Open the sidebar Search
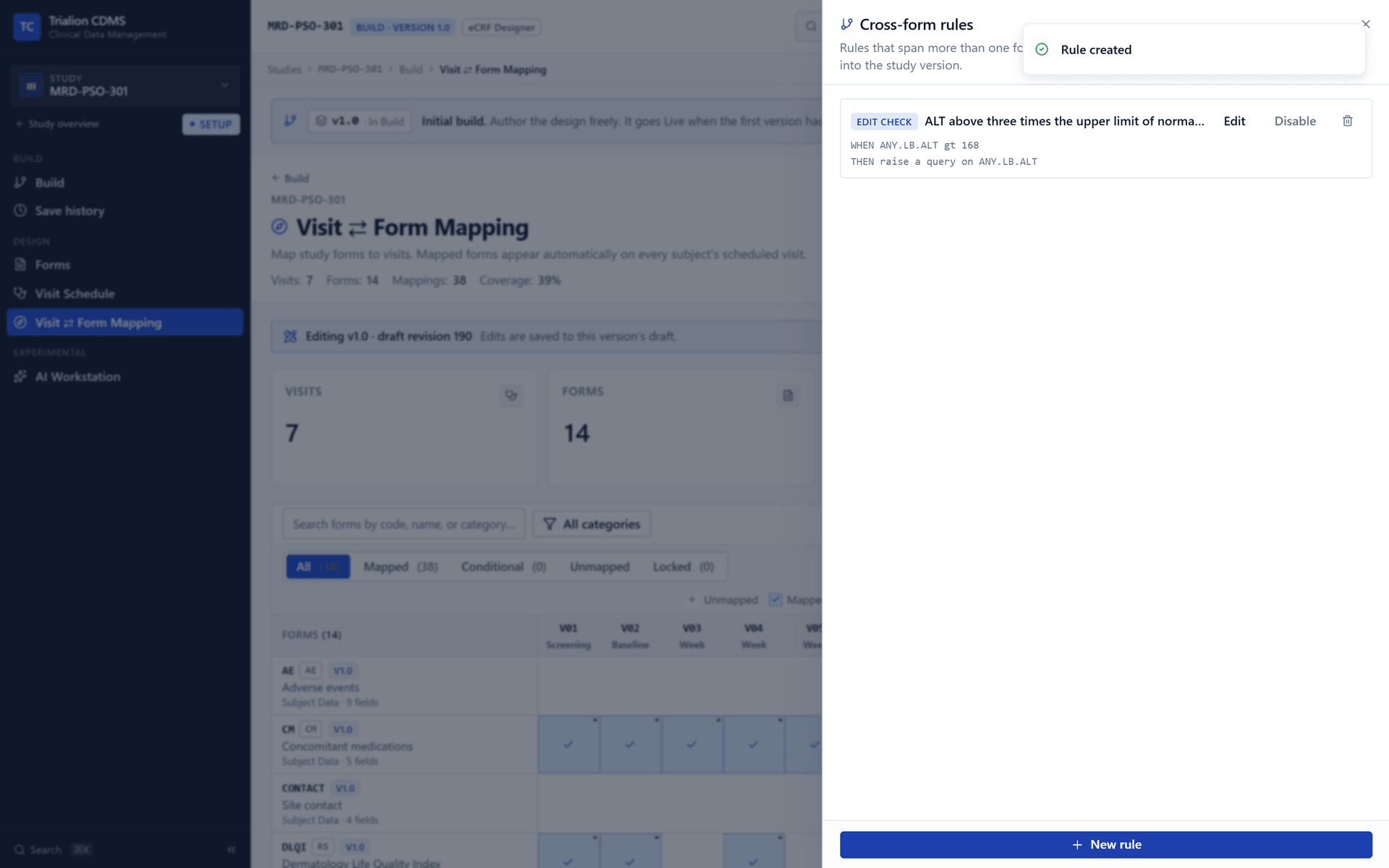 pos(52,850)
